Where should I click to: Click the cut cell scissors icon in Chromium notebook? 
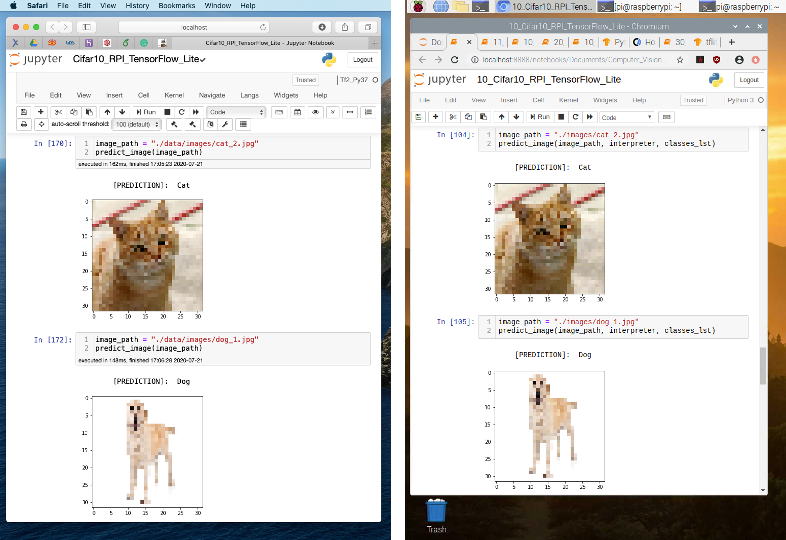452,117
